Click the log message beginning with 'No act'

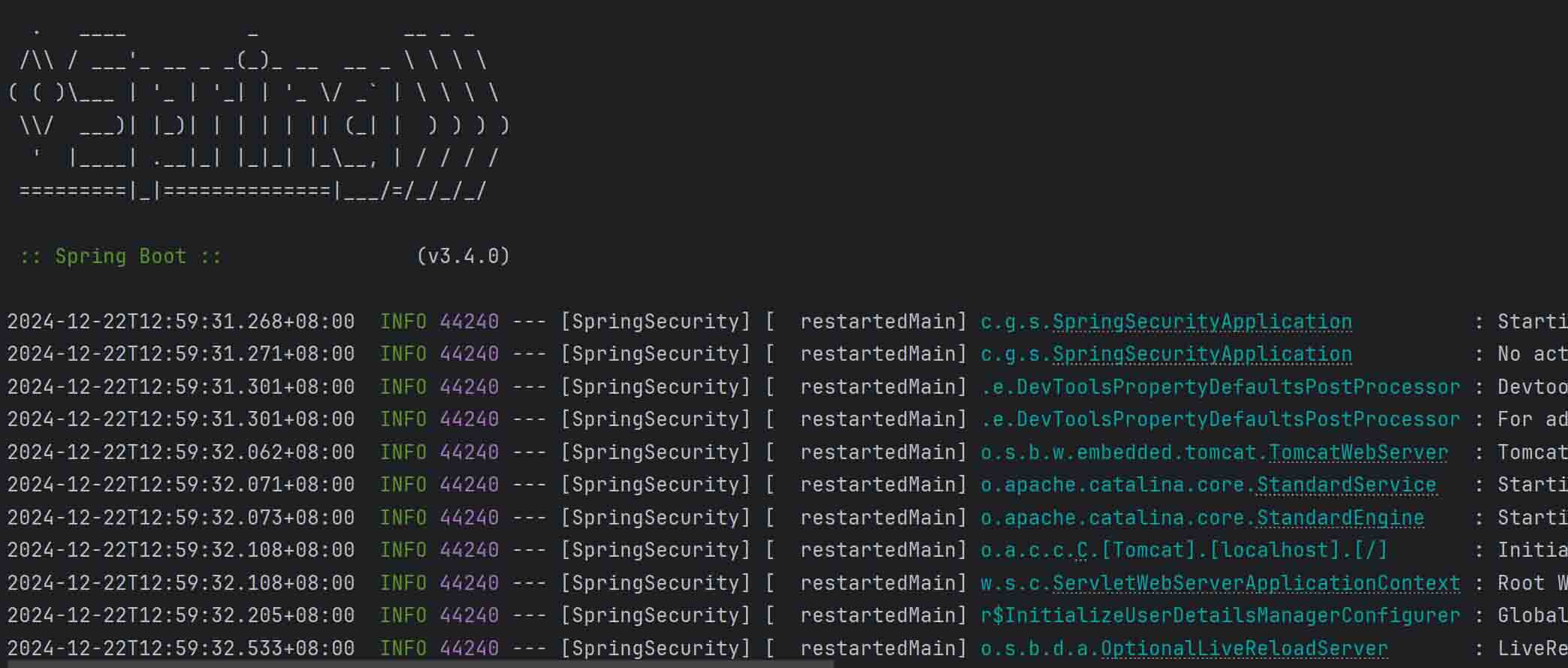coord(1532,354)
